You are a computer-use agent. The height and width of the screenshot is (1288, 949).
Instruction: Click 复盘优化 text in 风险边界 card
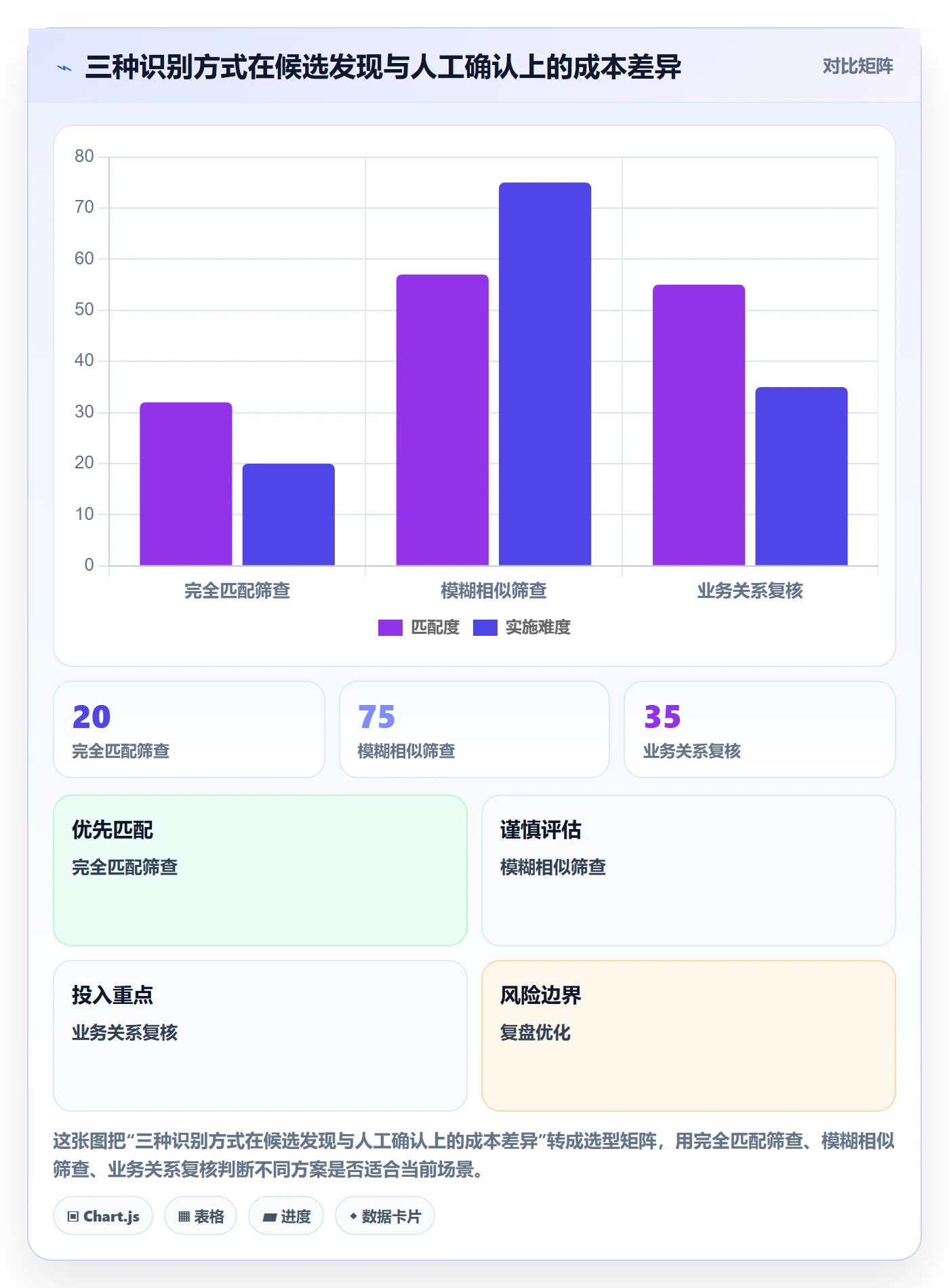pos(536,1032)
